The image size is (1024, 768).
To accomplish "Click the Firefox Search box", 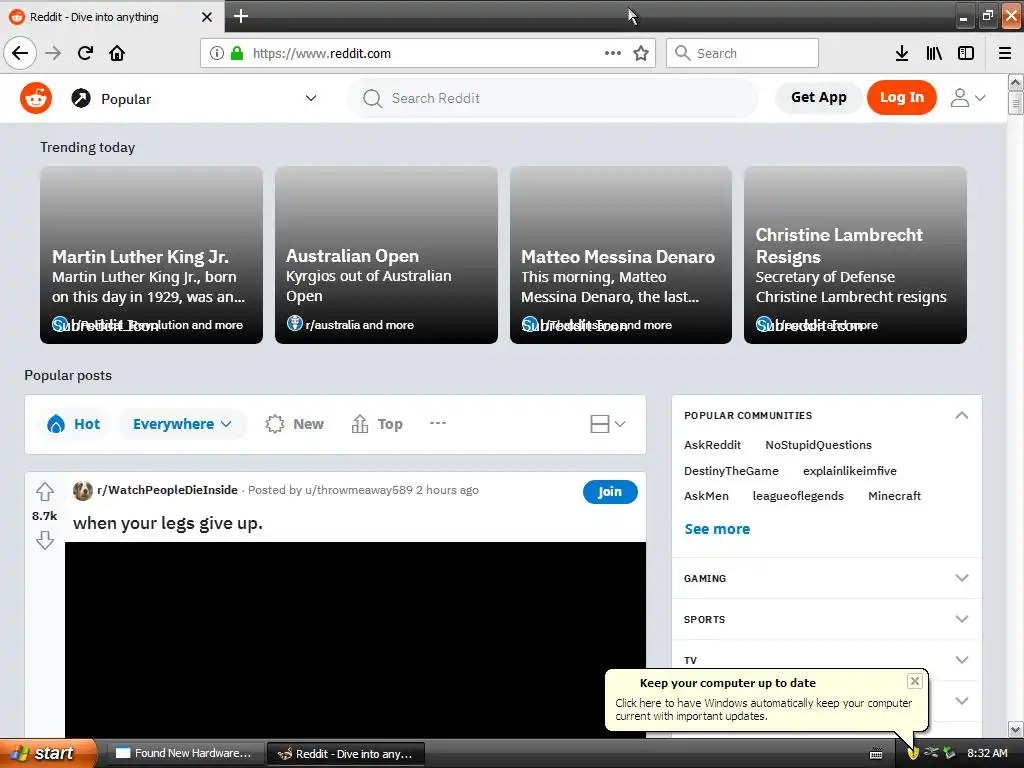I will click(742, 53).
